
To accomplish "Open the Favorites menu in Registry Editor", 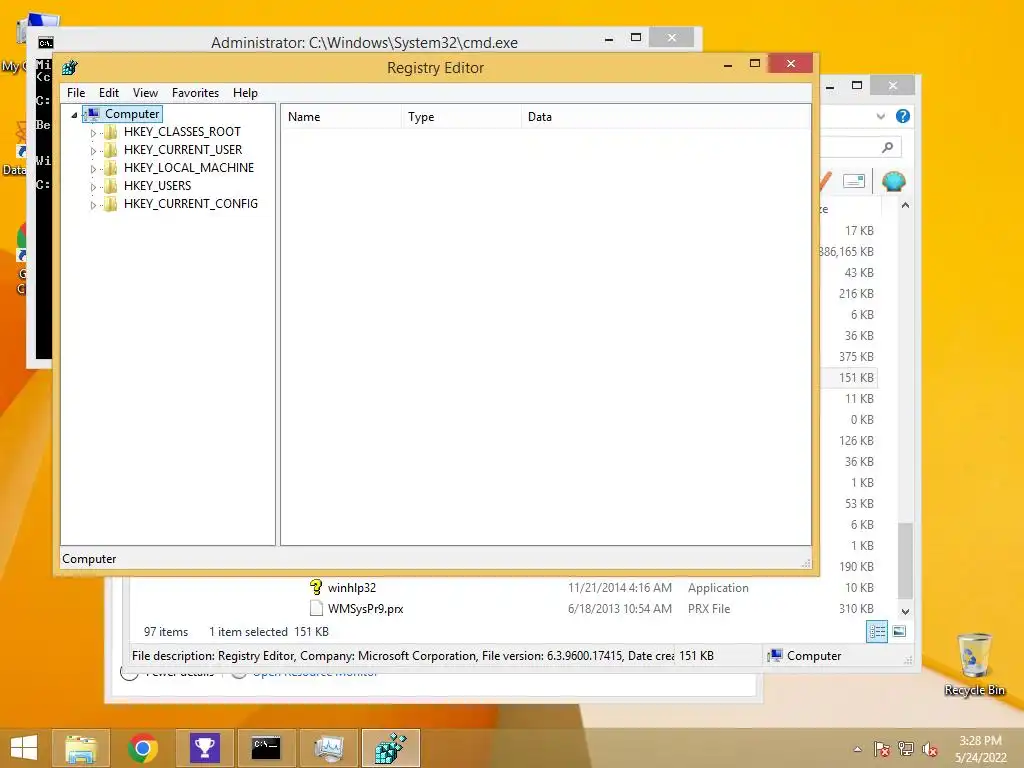I will 195,93.
